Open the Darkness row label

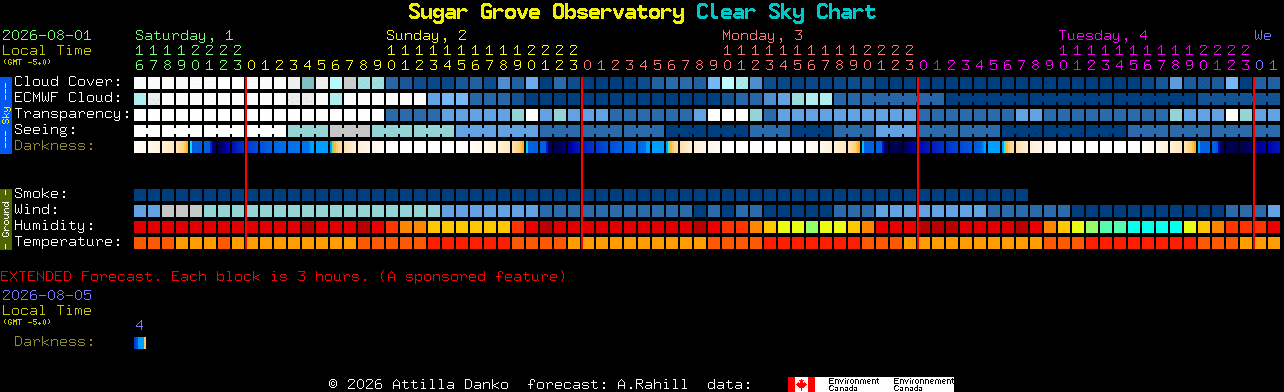pos(54,146)
